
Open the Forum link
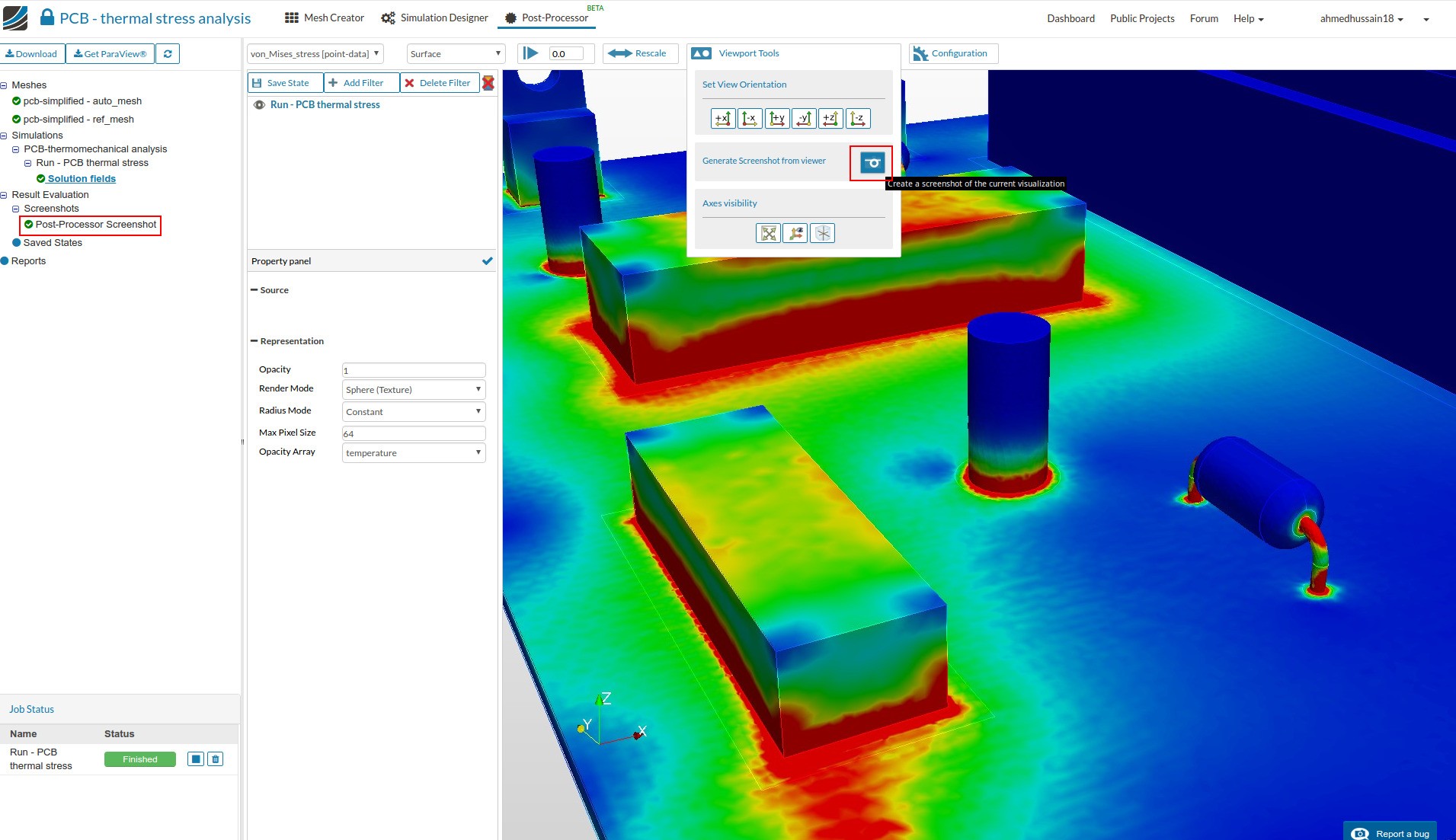point(1204,18)
